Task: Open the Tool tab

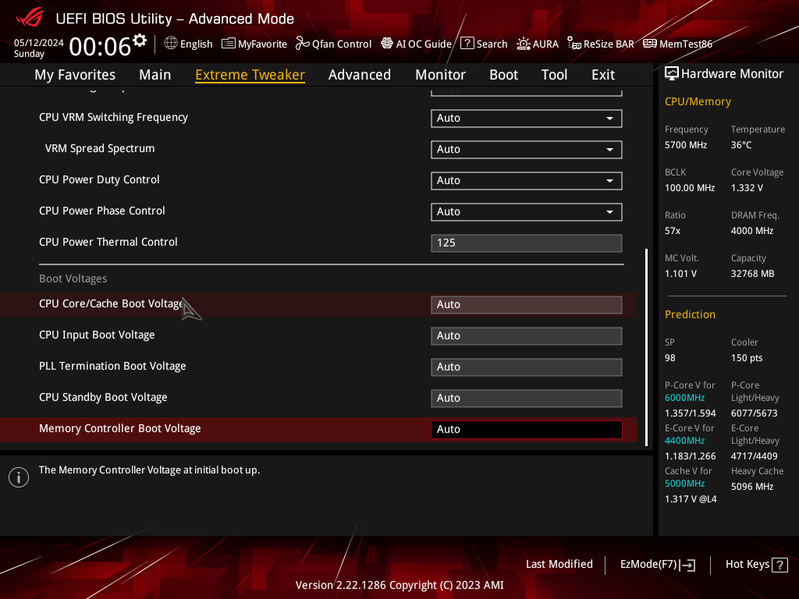Action: [554, 75]
